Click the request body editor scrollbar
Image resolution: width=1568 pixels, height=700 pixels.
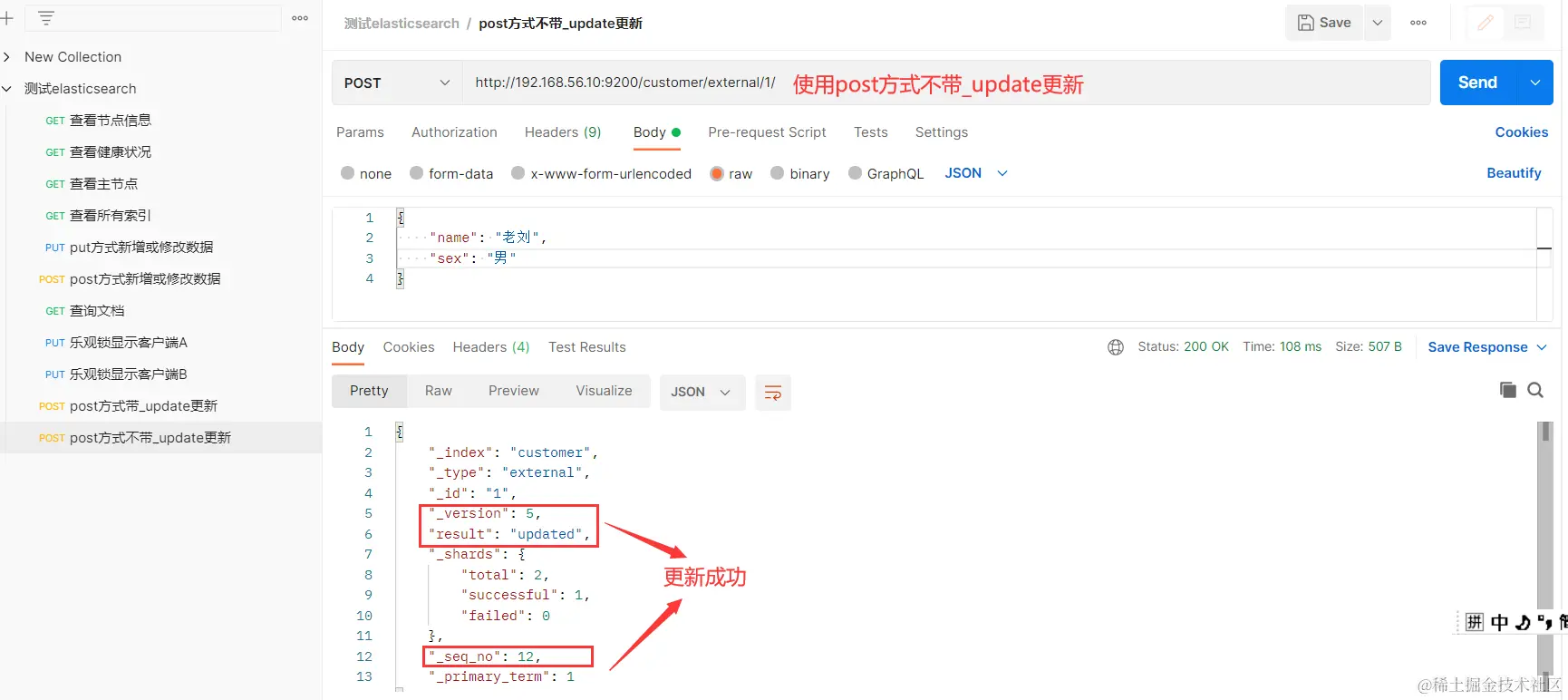coord(1544,263)
